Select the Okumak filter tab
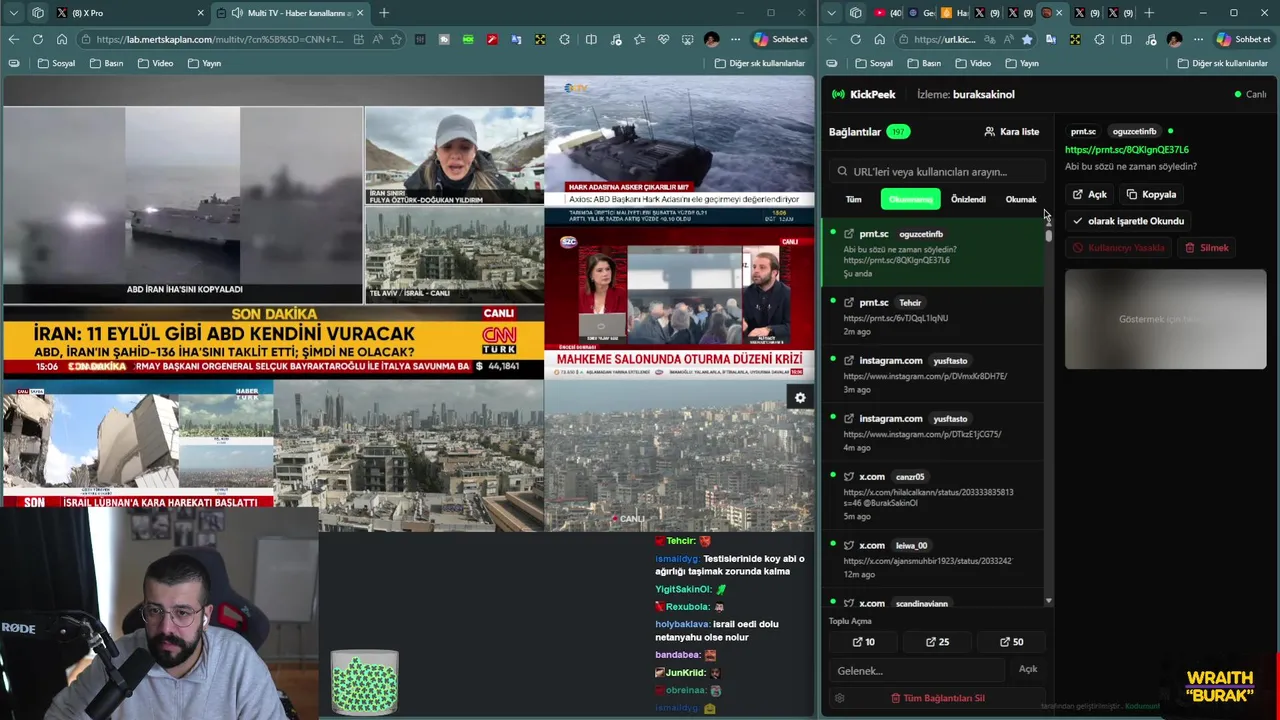 pos(1020,199)
